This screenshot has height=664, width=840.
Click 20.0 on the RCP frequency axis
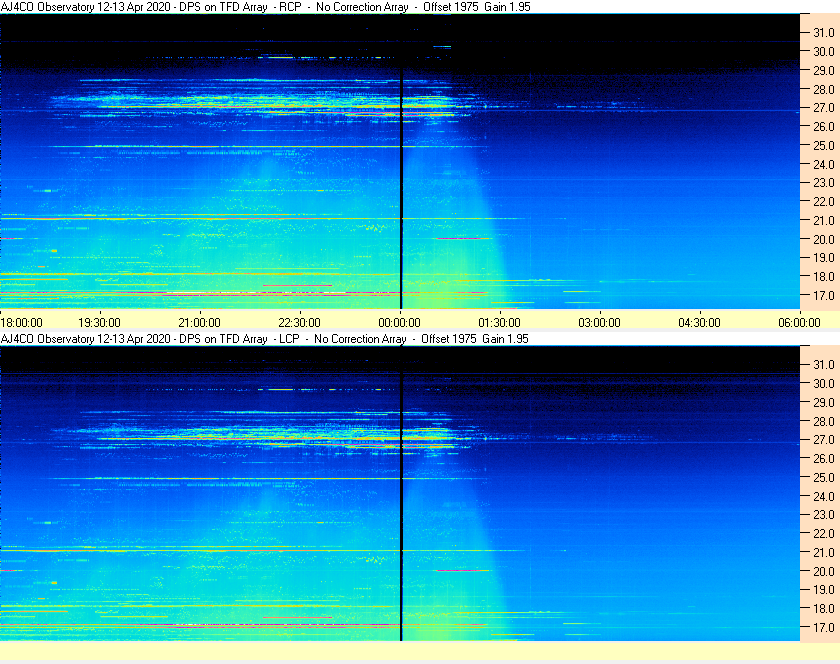coord(824,239)
